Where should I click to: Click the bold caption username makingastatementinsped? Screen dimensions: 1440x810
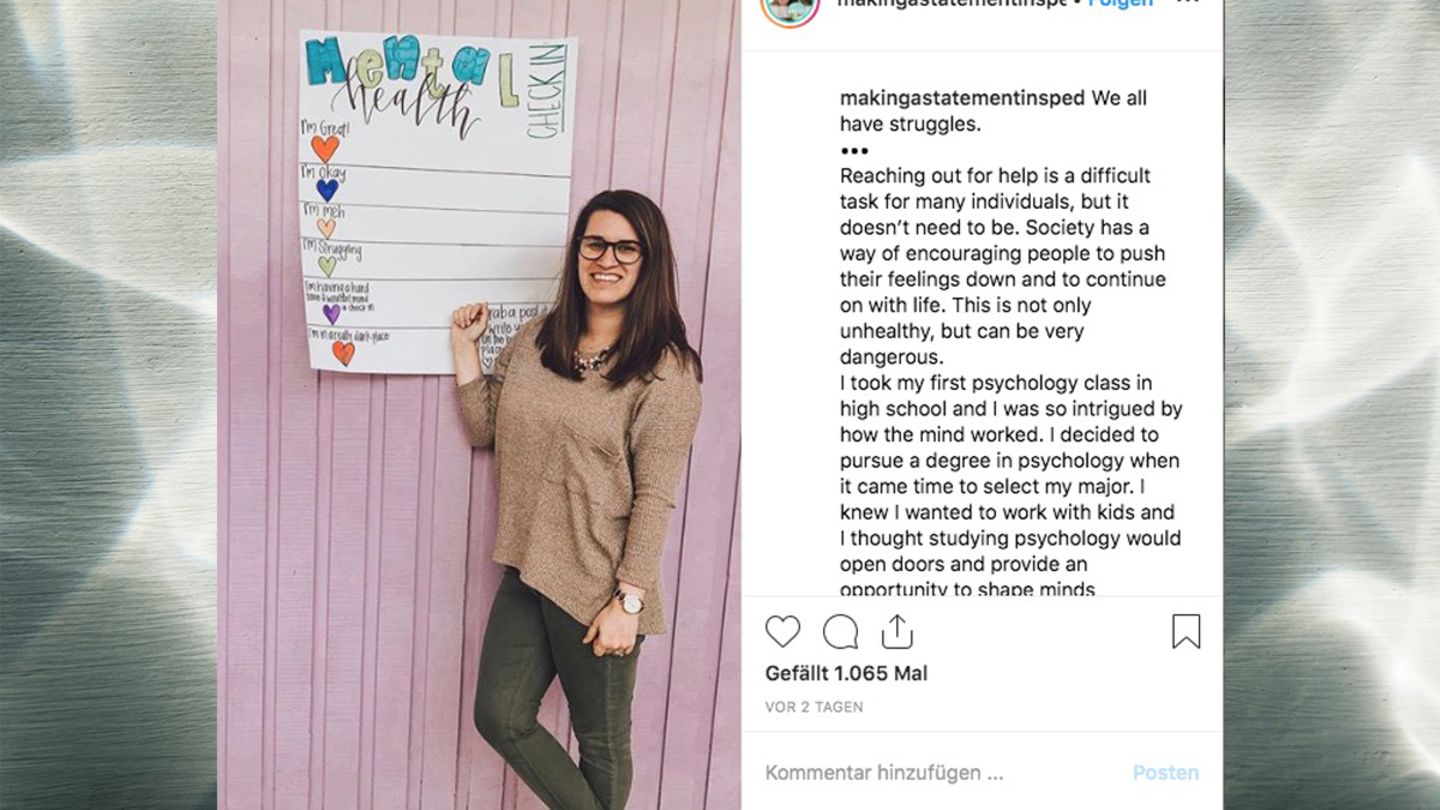click(962, 98)
